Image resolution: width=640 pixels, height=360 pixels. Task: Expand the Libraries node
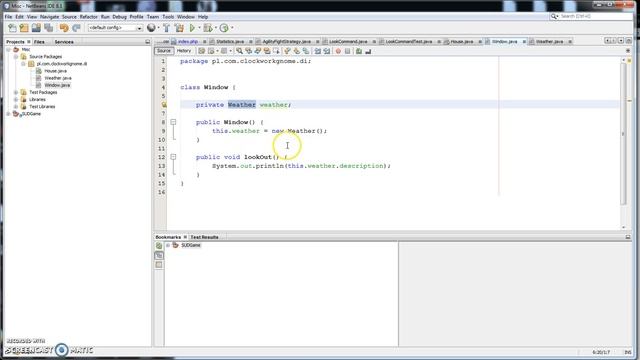[x=16, y=100]
